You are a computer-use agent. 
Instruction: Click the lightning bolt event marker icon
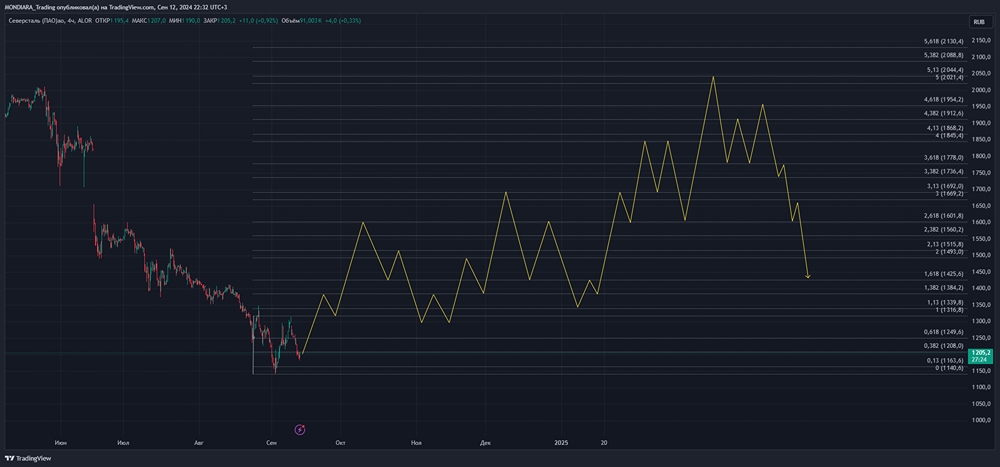300,429
